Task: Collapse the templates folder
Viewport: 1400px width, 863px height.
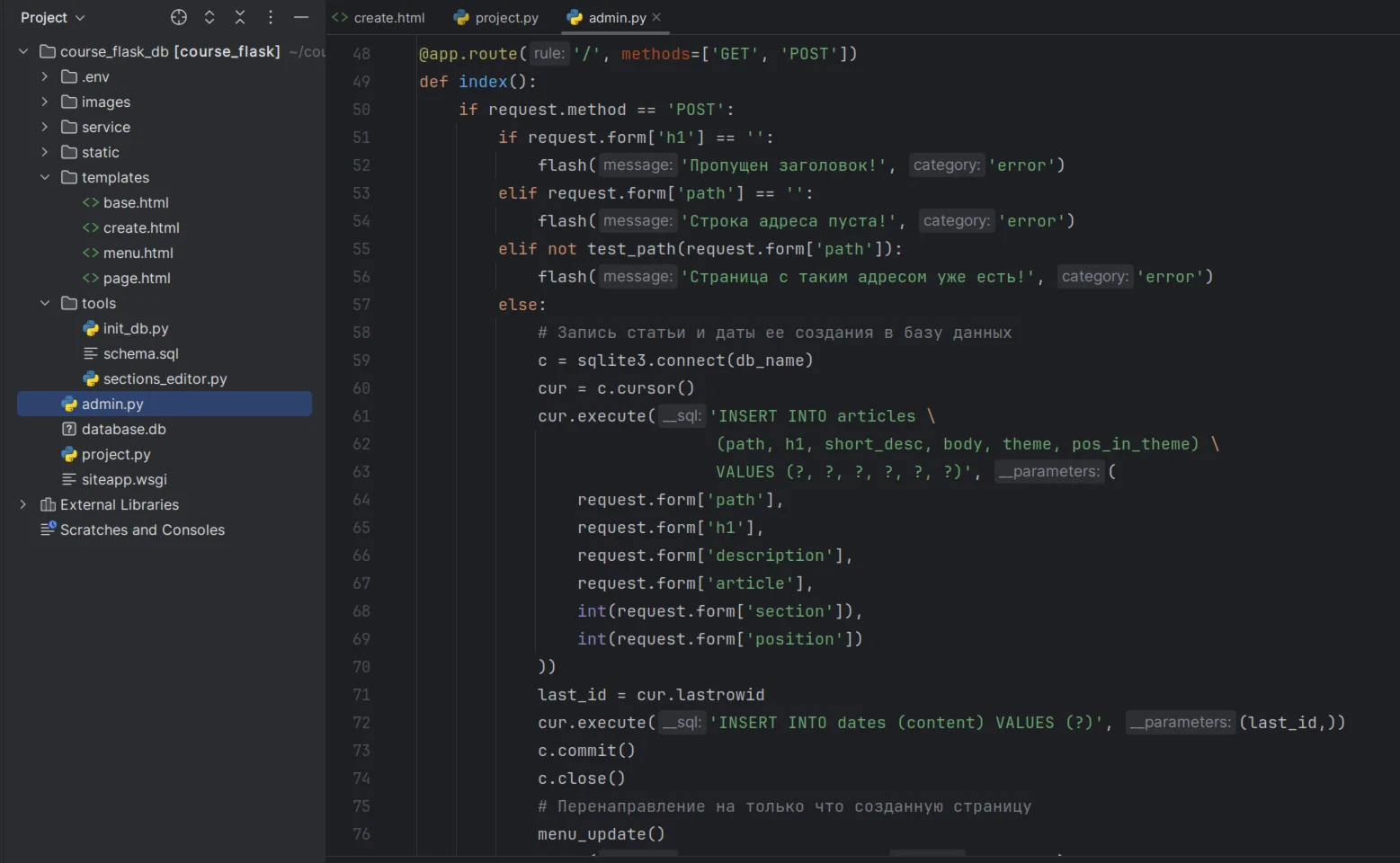Action: coord(44,177)
